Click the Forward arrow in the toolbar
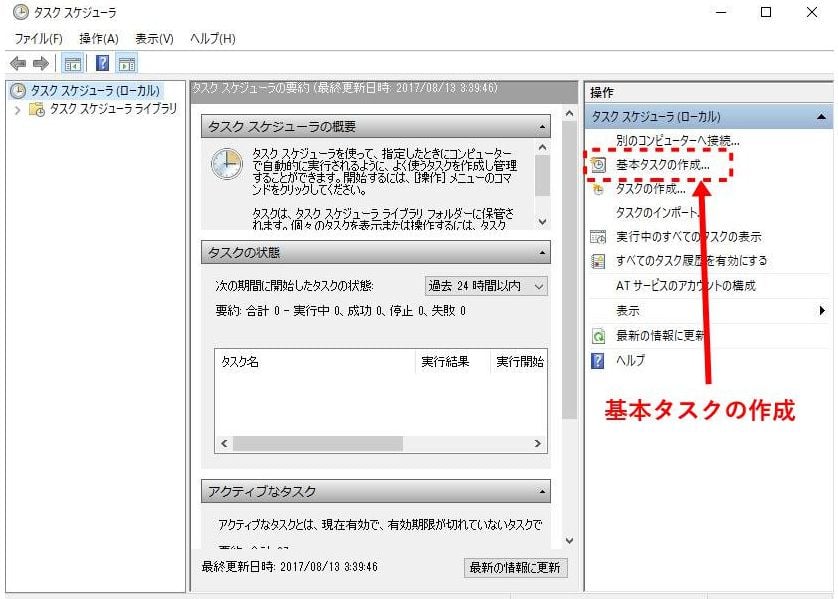The height and width of the screenshot is (599, 838). coord(41,63)
